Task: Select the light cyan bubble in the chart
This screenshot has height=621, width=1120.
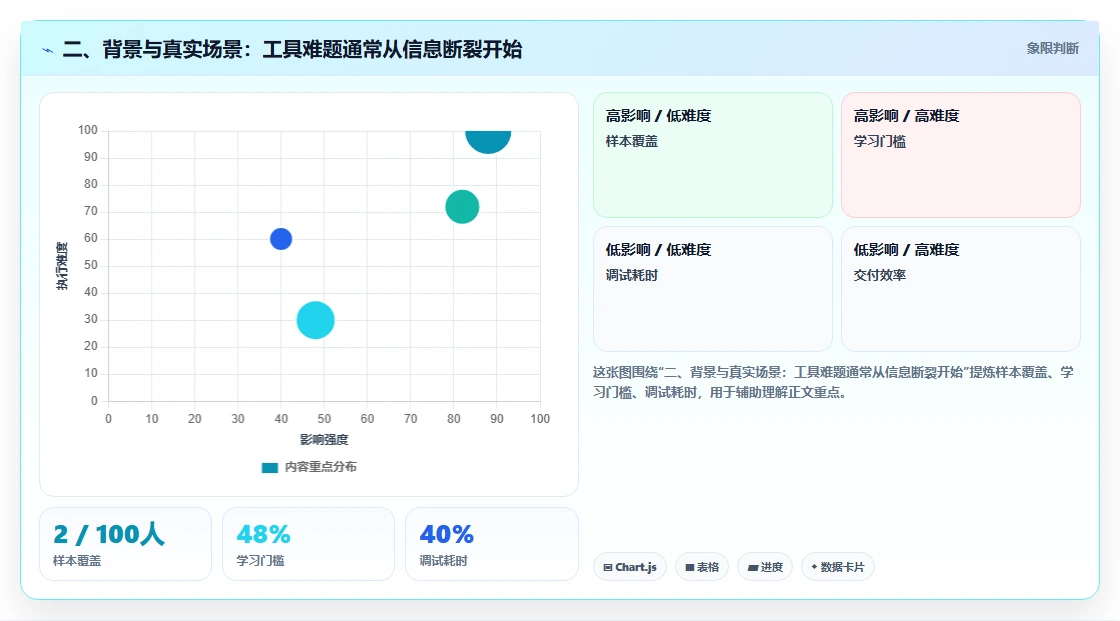Action: [315, 320]
